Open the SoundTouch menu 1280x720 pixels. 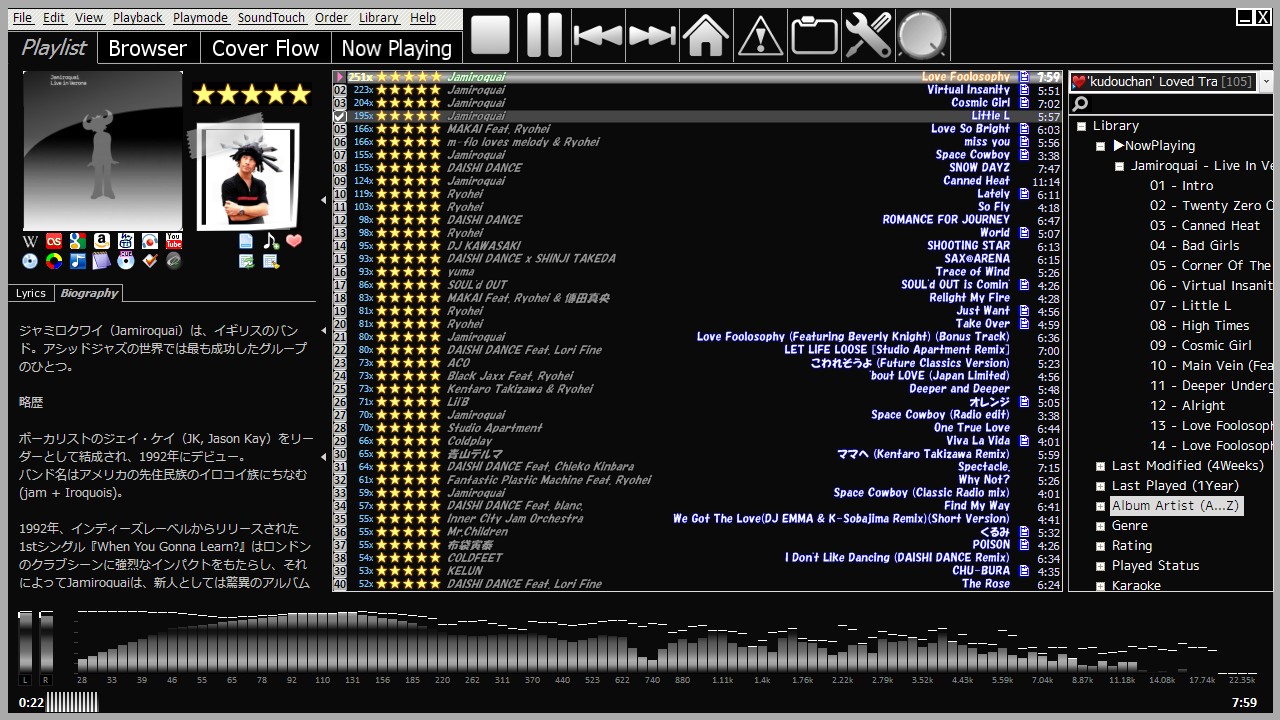coord(271,18)
